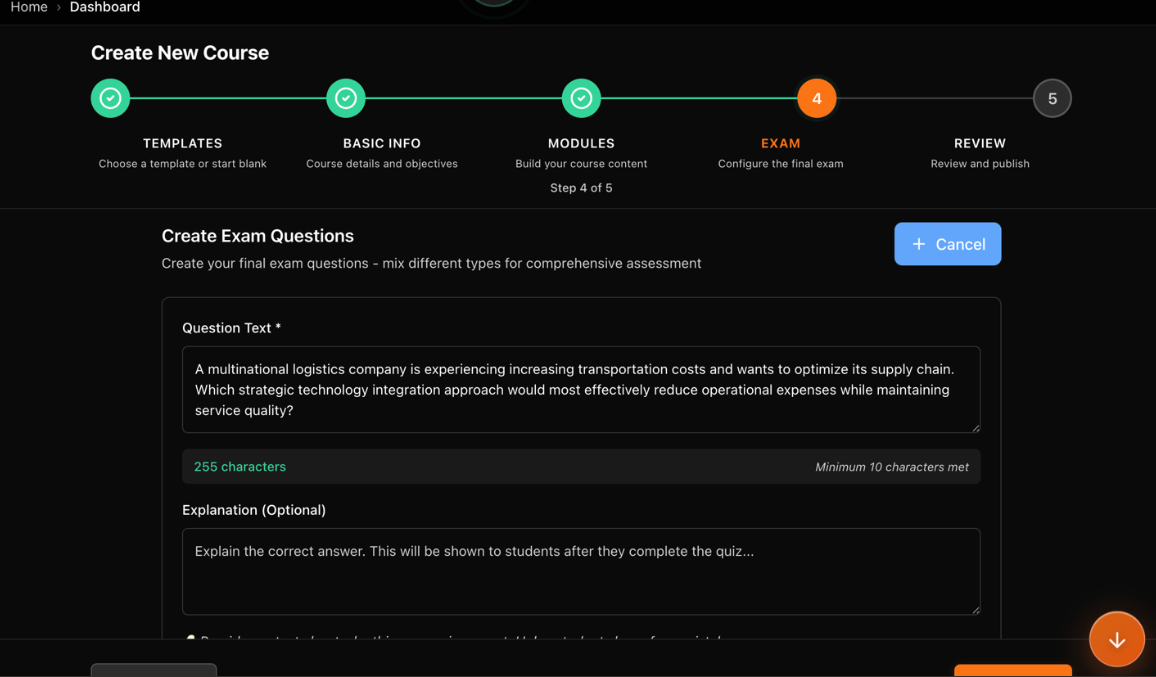Click the Cancel button
This screenshot has height=677, width=1156.
[x=948, y=243]
